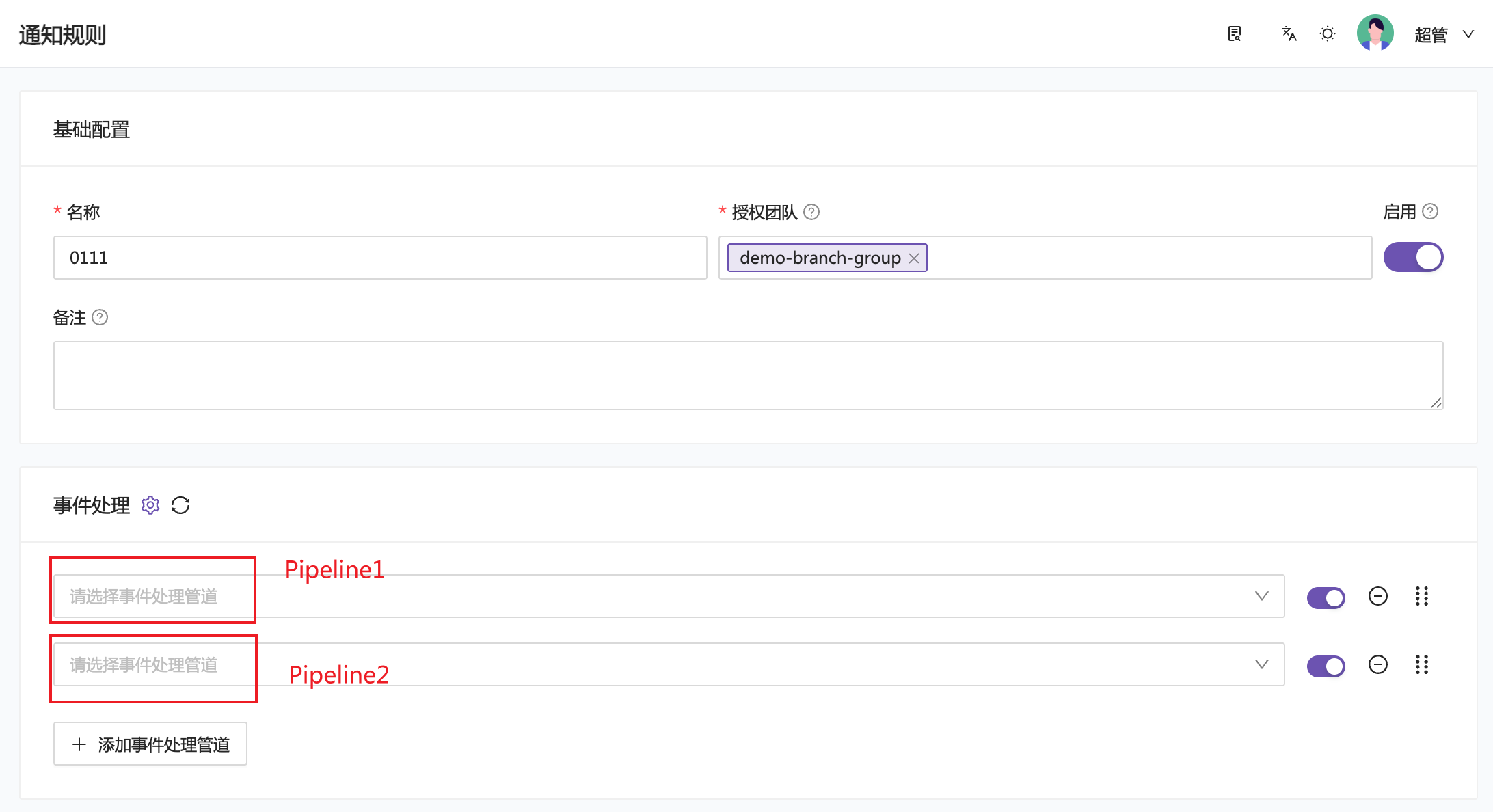Open event processing settings gear icon
1493x812 pixels.
click(150, 505)
